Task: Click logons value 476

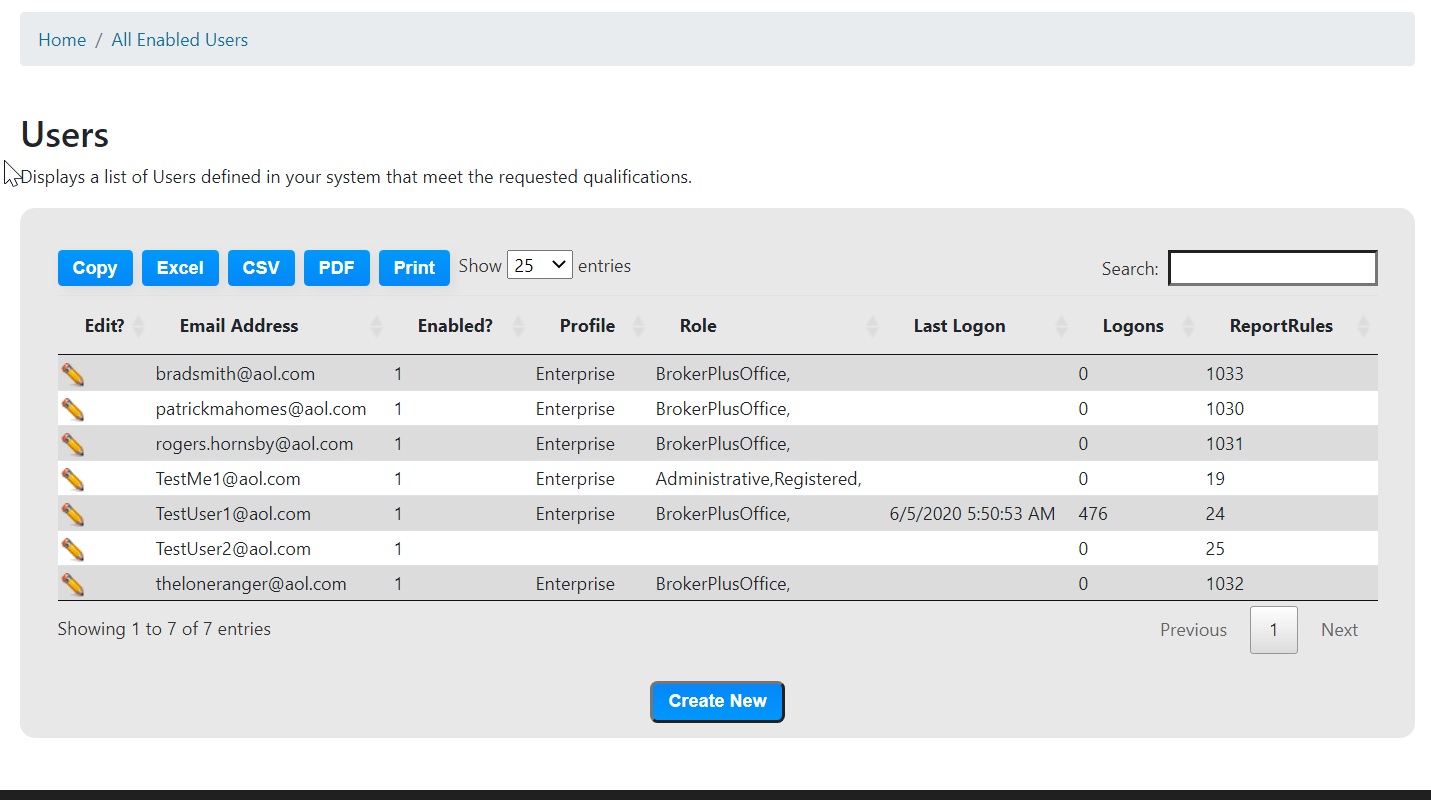Action: [x=1093, y=514]
